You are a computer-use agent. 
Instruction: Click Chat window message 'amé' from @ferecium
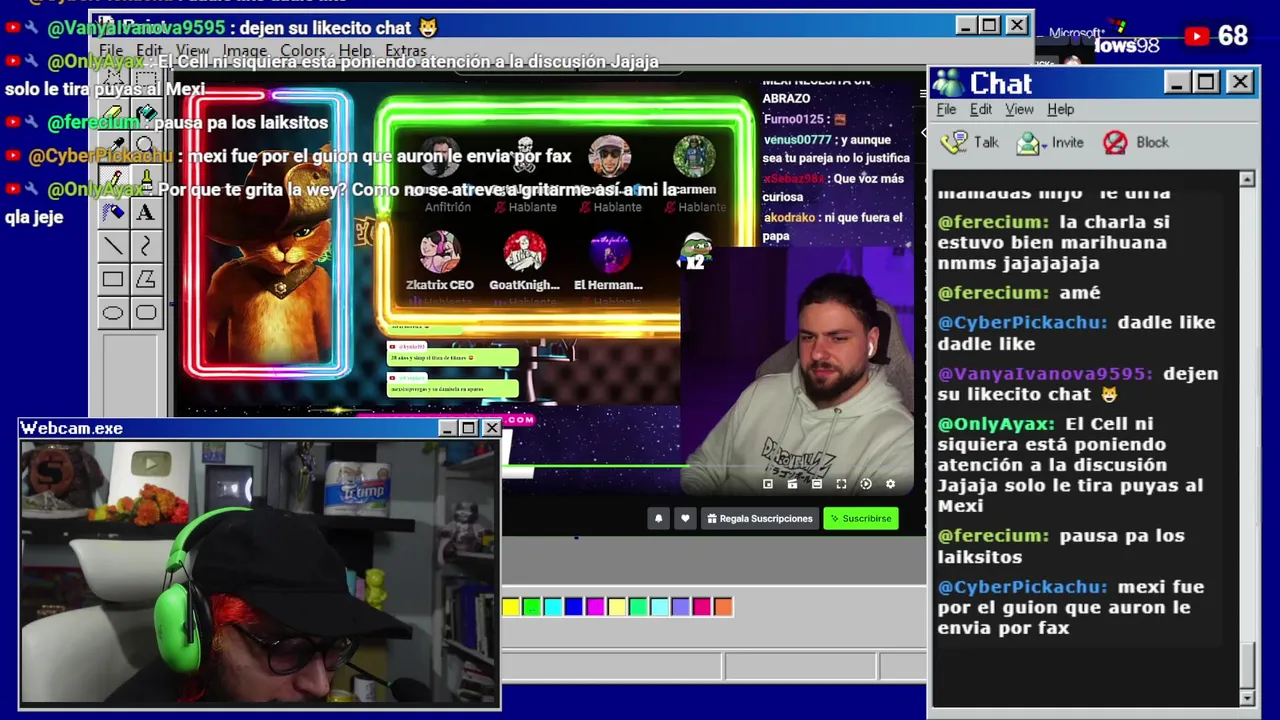pos(1080,292)
